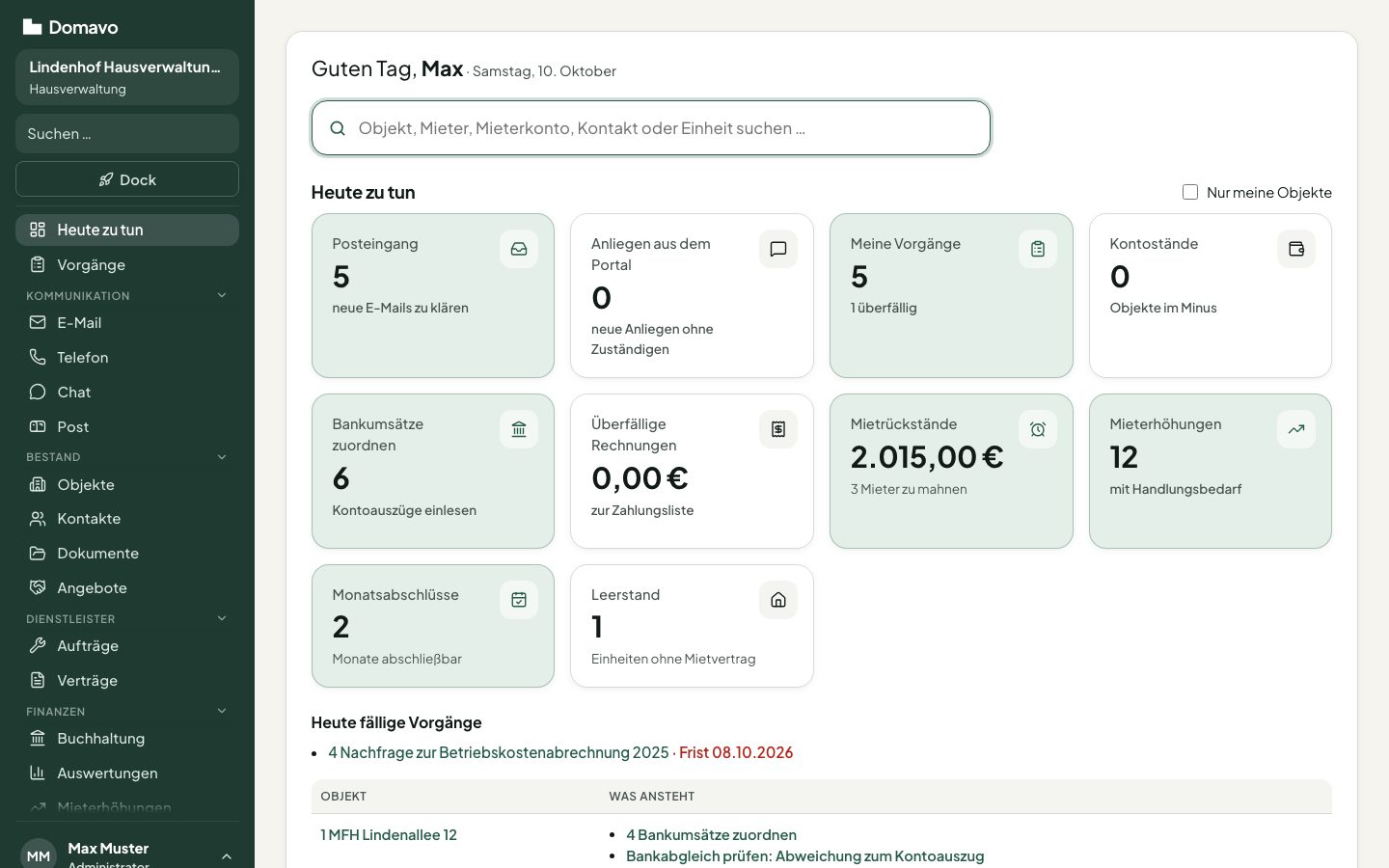The height and width of the screenshot is (868, 1389).
Task: Click the clipboard icon on Meine Vorgänge card
Action: point(1038,249)
